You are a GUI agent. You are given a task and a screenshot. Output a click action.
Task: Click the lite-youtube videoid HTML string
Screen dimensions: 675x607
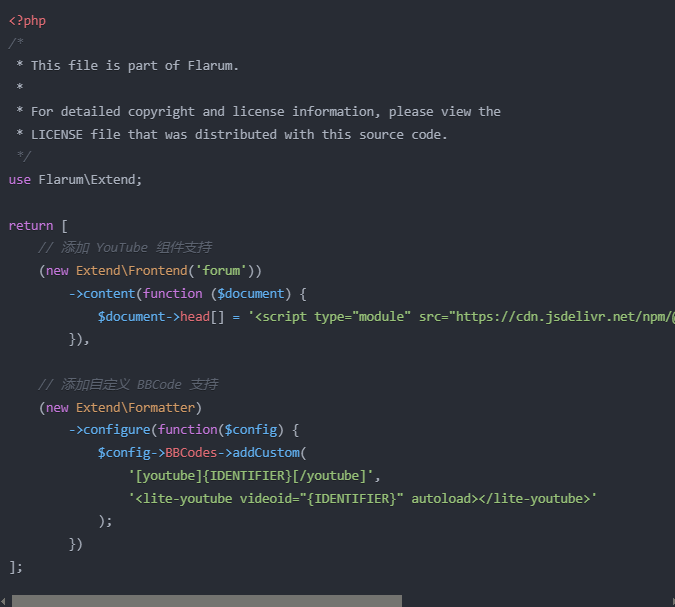tap(362, 498)
